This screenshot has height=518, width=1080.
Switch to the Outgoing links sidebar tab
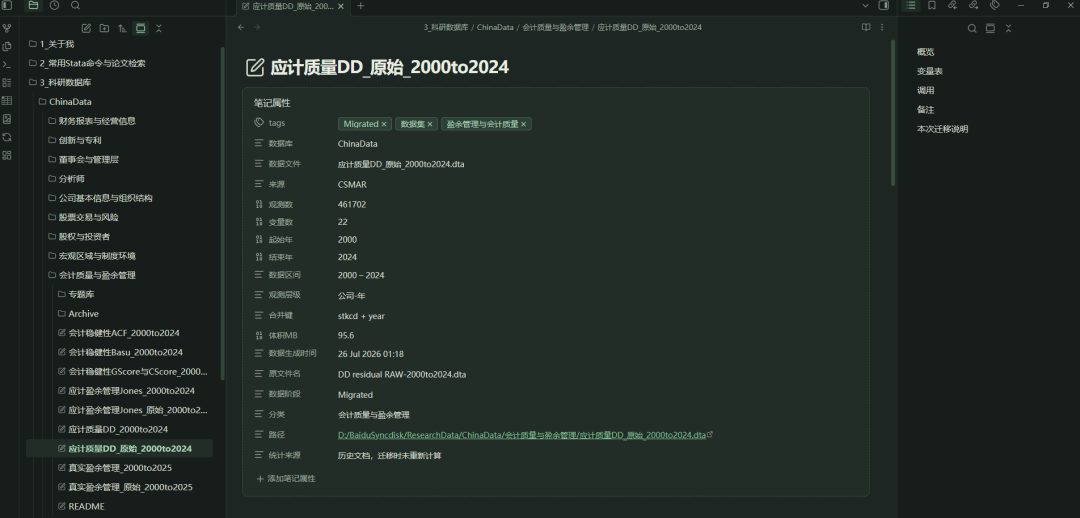click(974, 6)
